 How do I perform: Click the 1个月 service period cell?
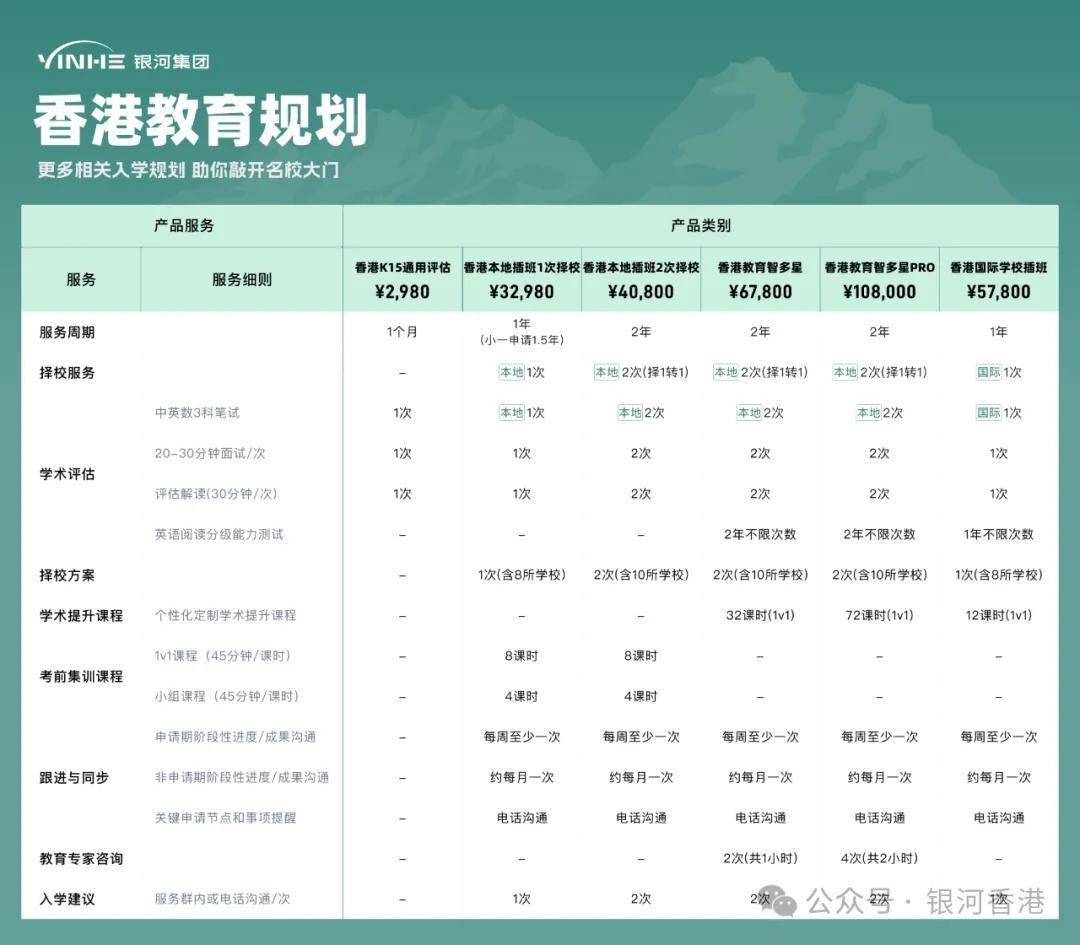click(x=402, y=332)
